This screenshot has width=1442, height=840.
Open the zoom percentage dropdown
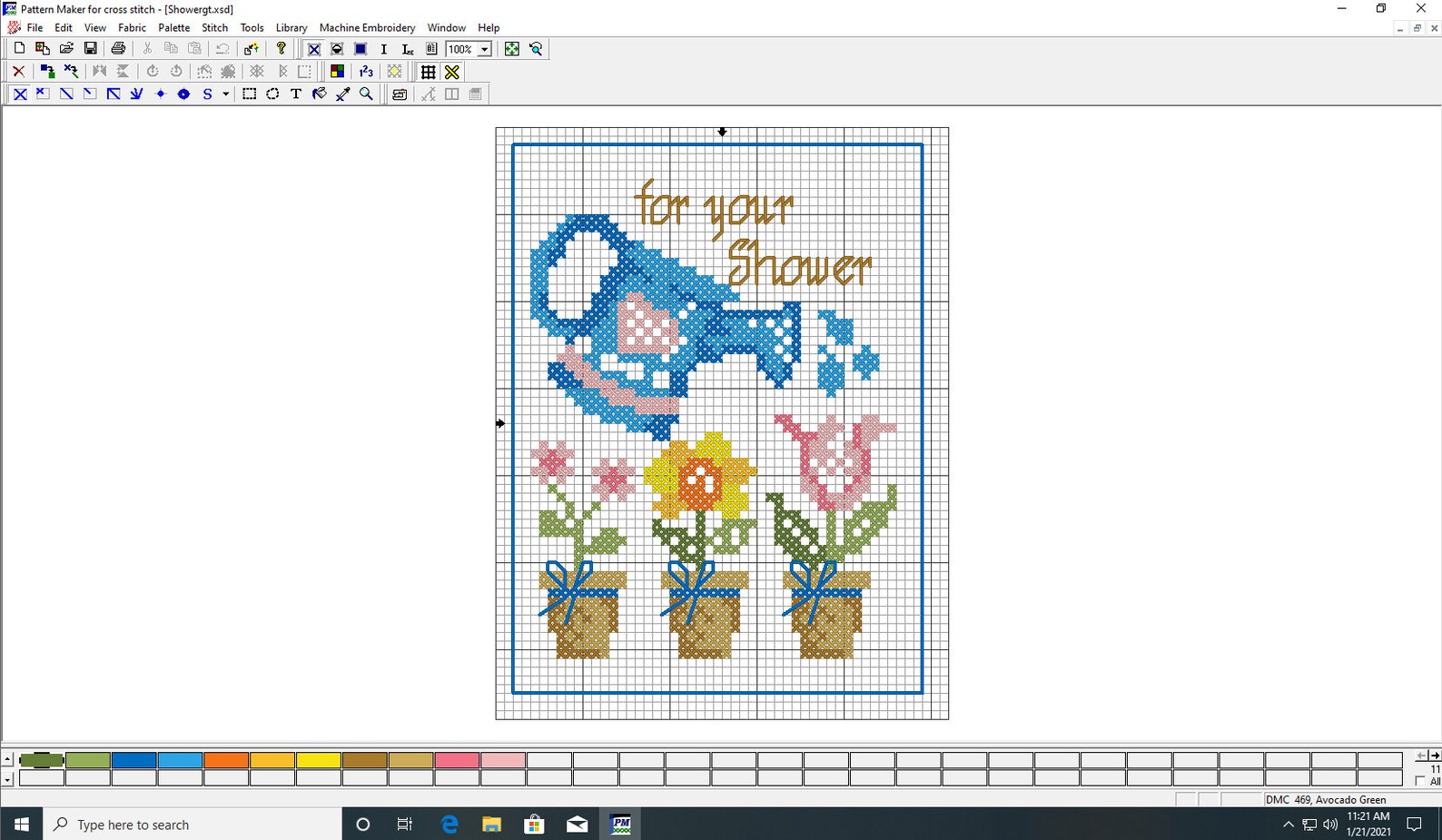[485, 49]
